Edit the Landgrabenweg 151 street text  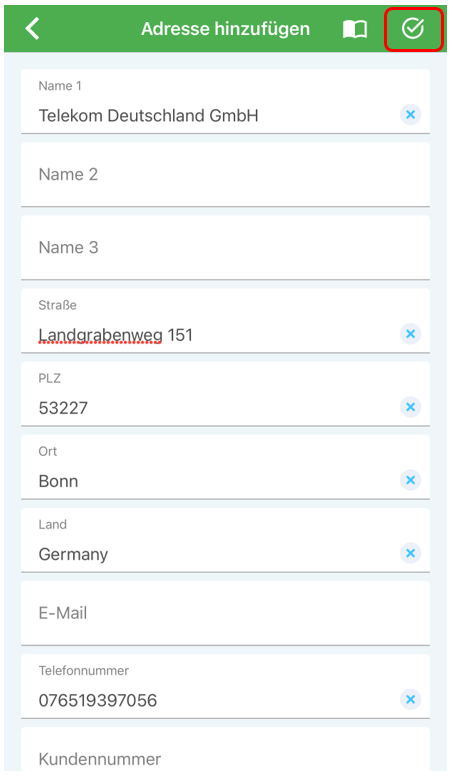coord(116,335)
